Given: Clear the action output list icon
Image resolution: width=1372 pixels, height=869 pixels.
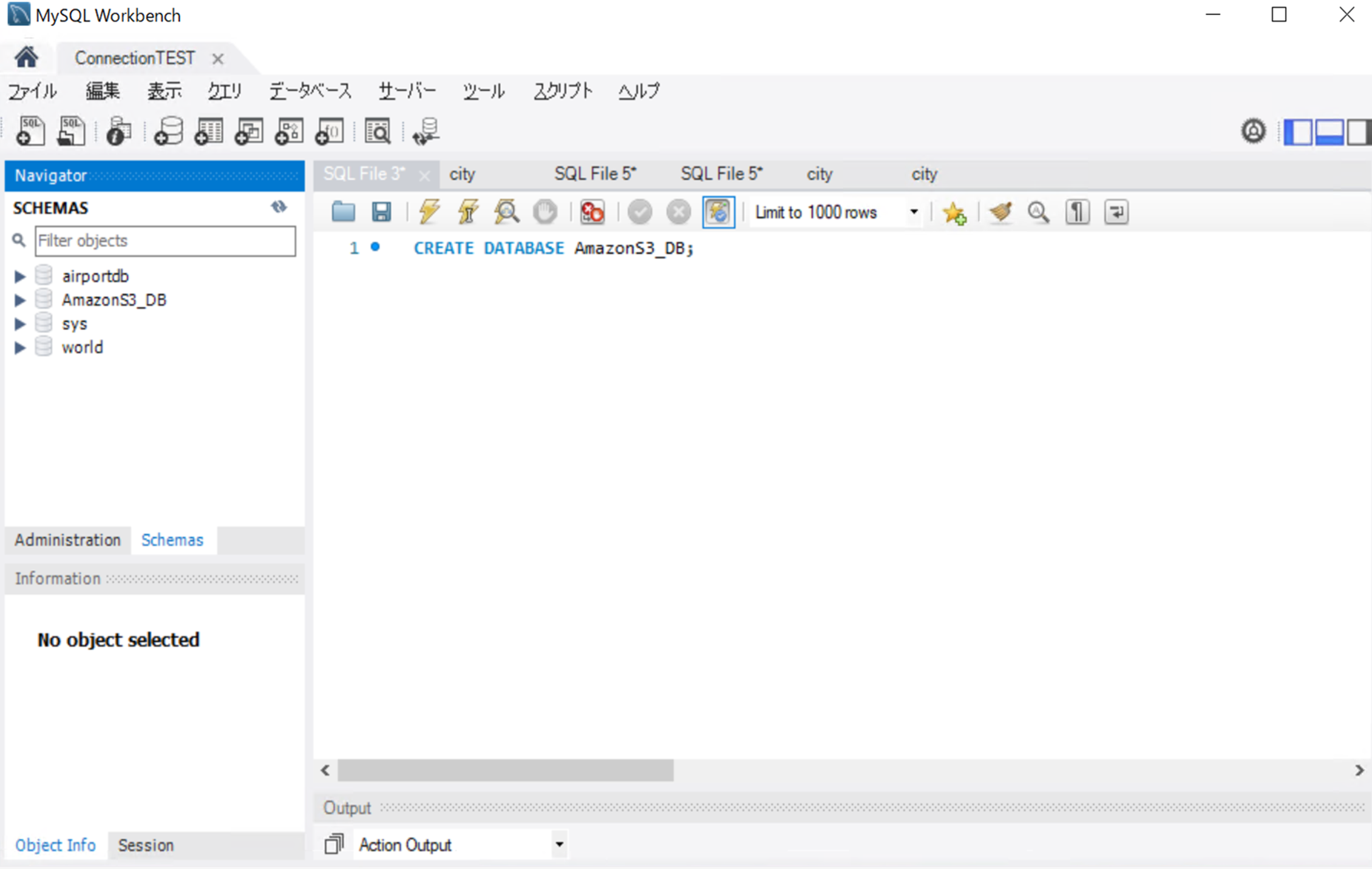Looking at the screenshot, I should pos(334,844).
